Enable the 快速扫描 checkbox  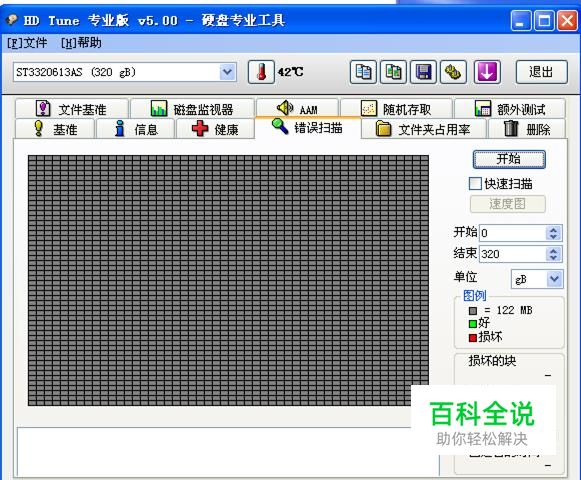click(475, 183)
